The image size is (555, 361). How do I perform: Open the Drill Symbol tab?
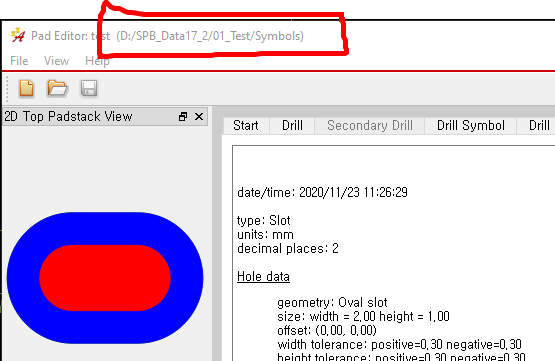[x=471, y=126]
